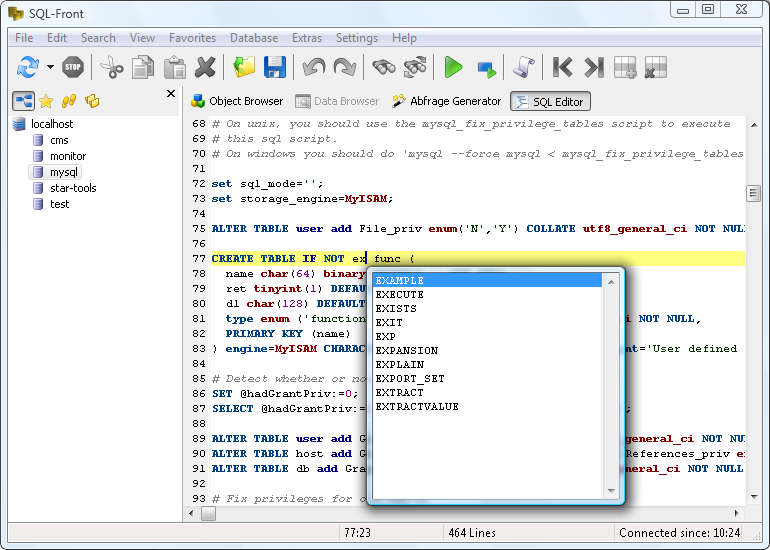Open the Edit menu
770x550 pixels.
pyautogui.click(x=57, y=38)
